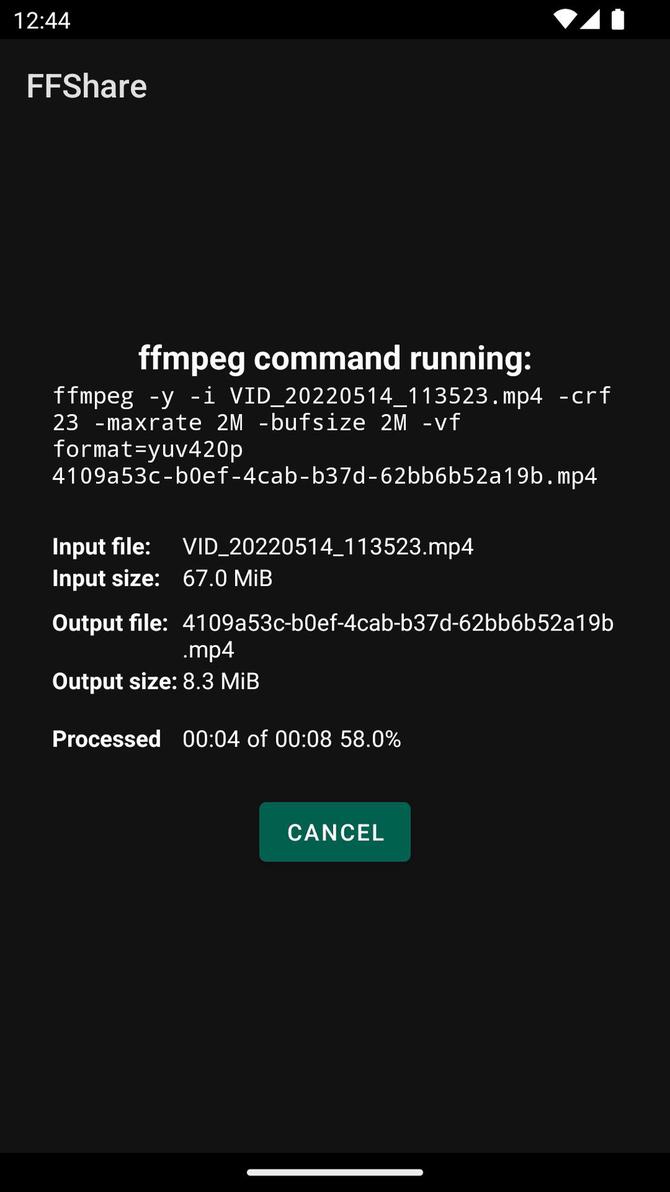The image size is (670, 1192).
Task: Tap the Output size value 8.3 MiB
Action: 220,681
